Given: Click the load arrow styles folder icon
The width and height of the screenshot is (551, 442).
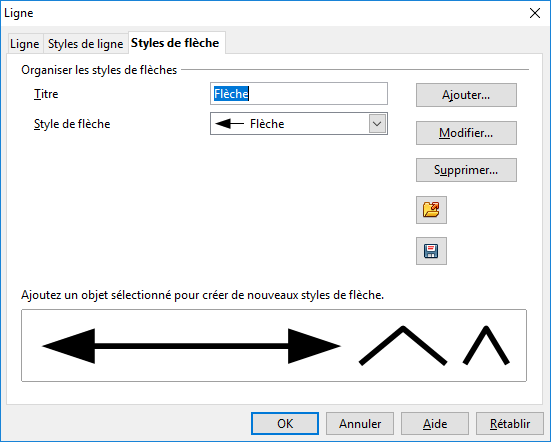Looking at the screenshot, I should (431, 210).
